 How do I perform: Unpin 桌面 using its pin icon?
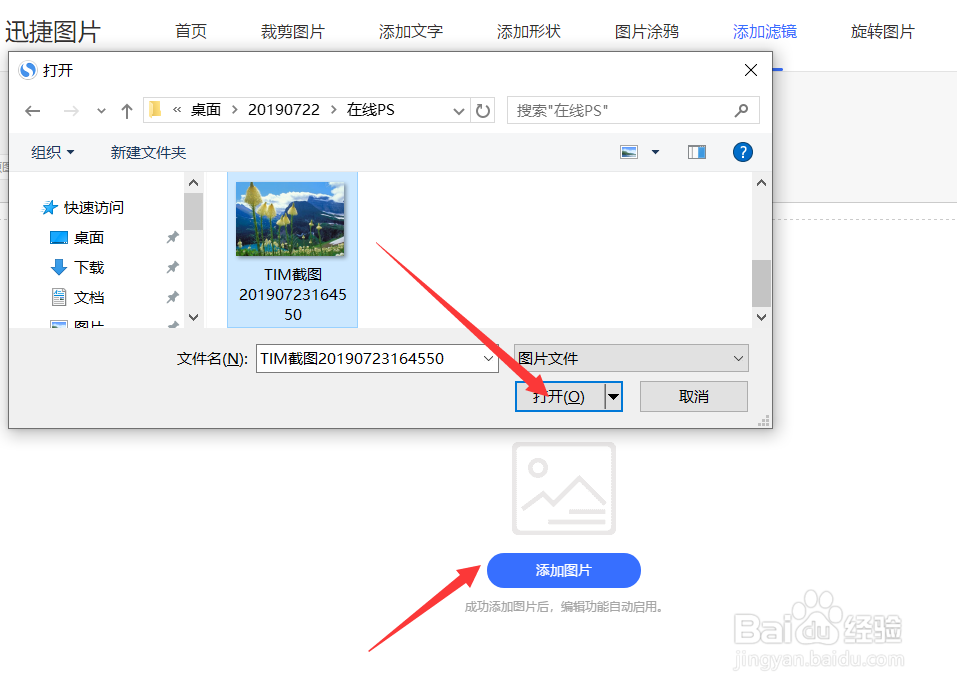point(173,237)
